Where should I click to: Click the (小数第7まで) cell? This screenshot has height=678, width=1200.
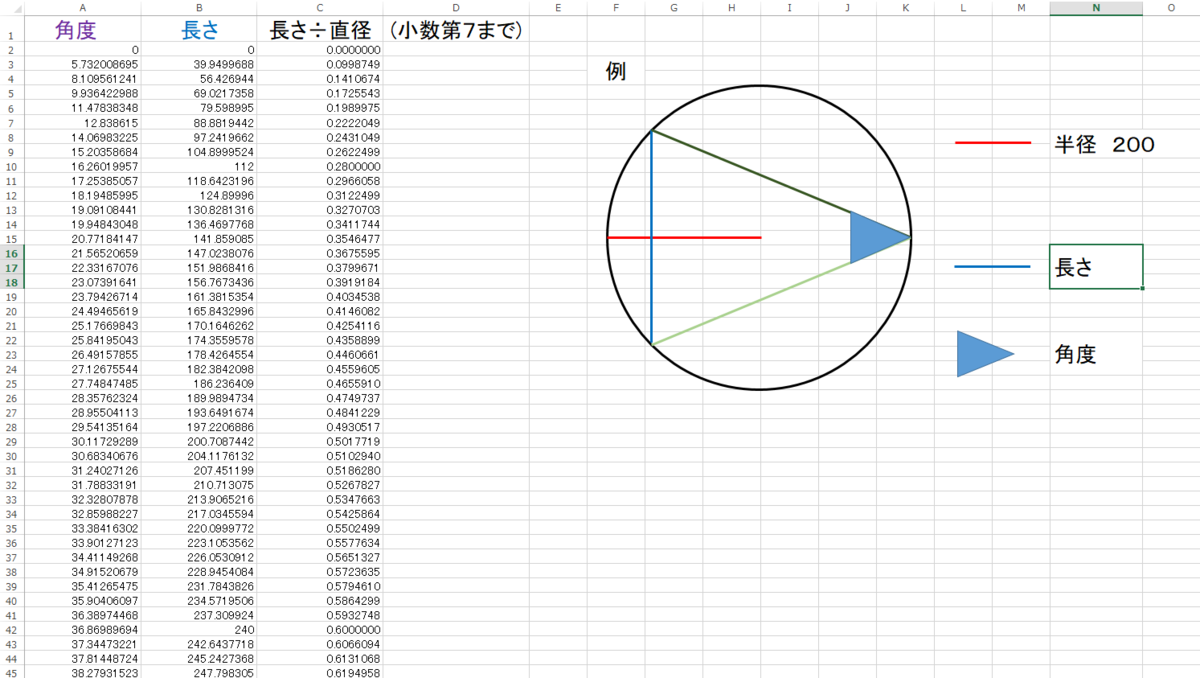point(456,30)
